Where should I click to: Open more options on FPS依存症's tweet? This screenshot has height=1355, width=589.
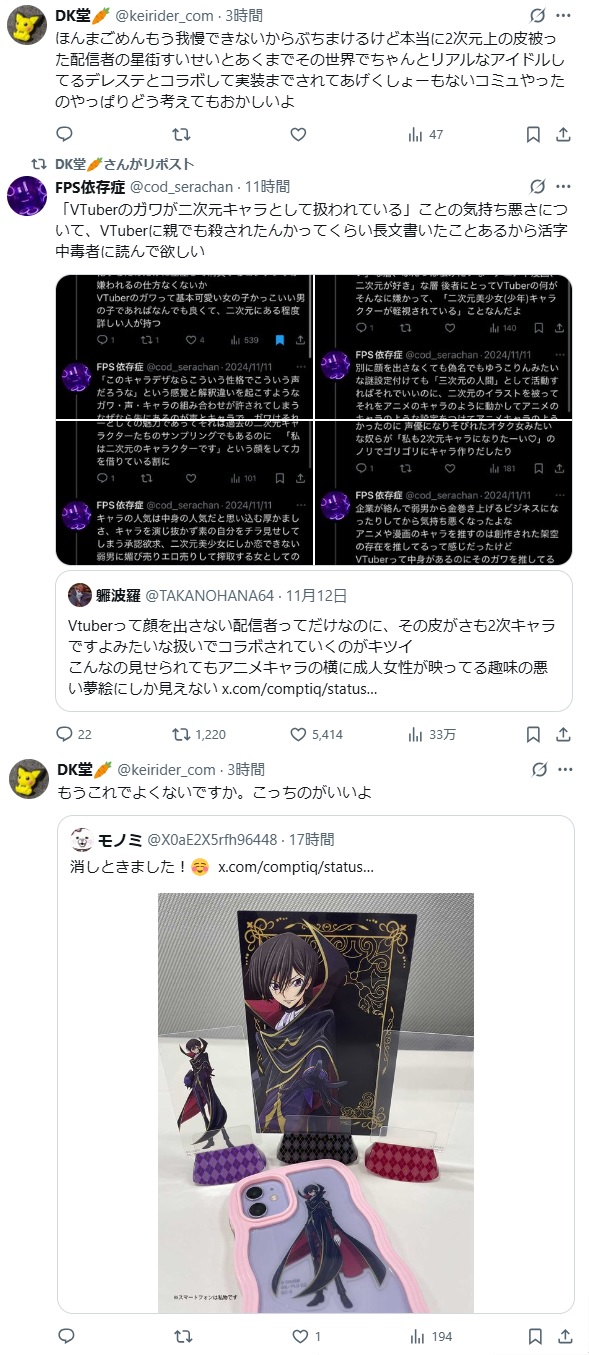click(566, 186)
